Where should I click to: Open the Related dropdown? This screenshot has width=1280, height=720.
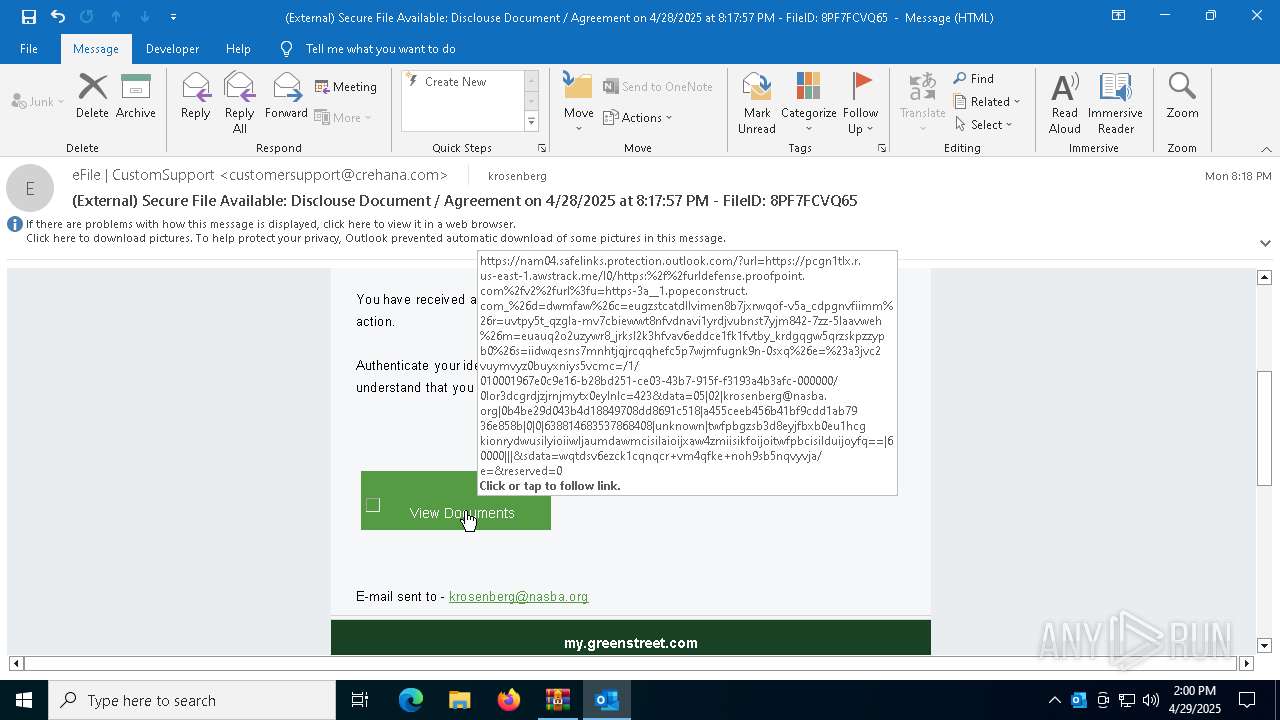[x=987, y=102]
